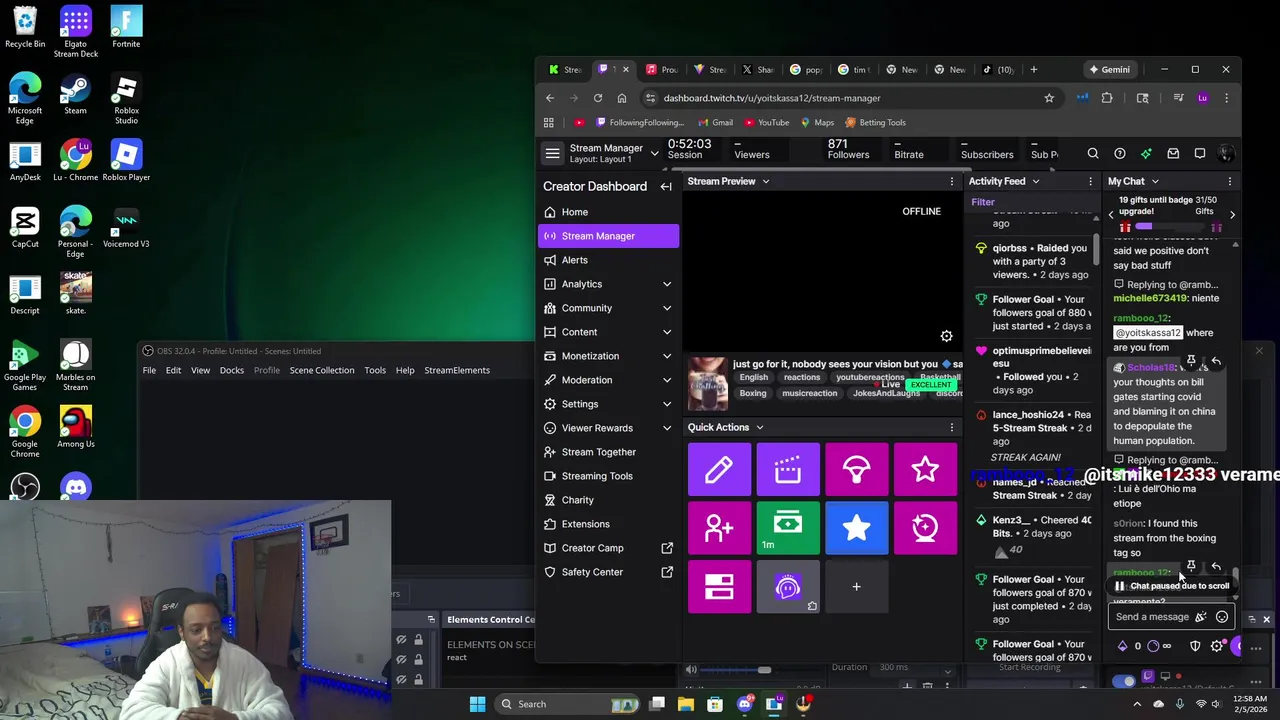Open File menu in OBS window

[149, 370]
